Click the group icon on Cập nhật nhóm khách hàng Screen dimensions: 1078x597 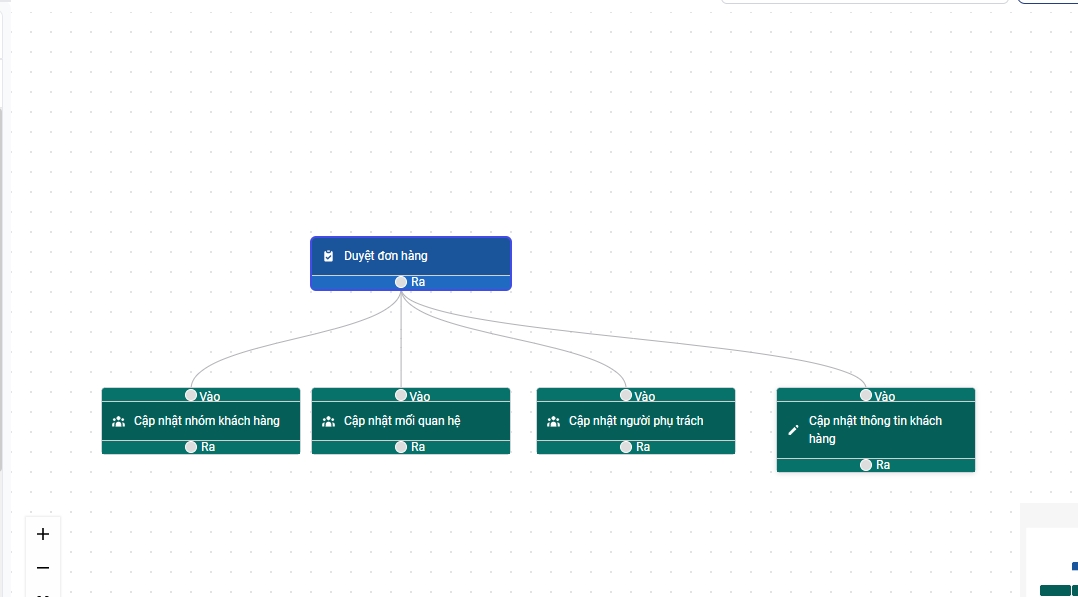click(x=118, y=422)
